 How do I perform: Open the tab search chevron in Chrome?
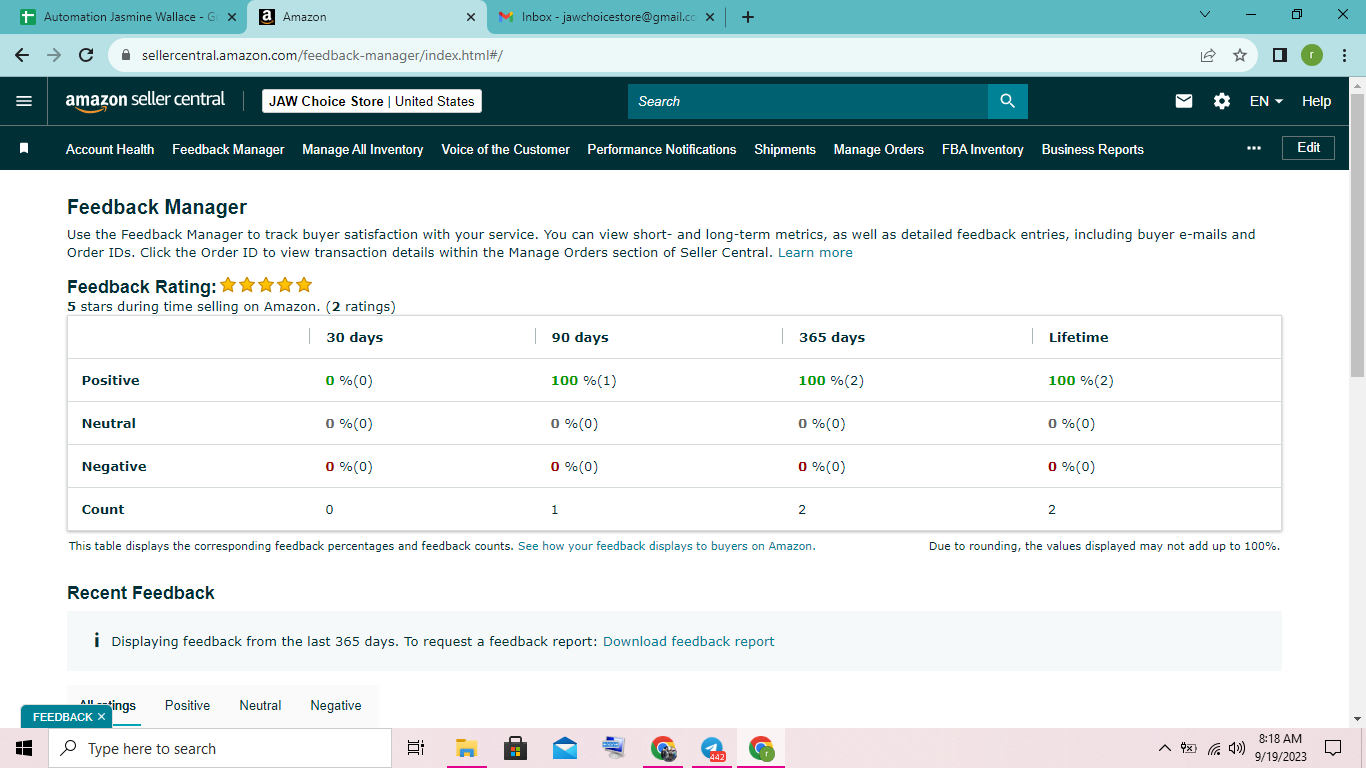click(x=1204, y=15)
